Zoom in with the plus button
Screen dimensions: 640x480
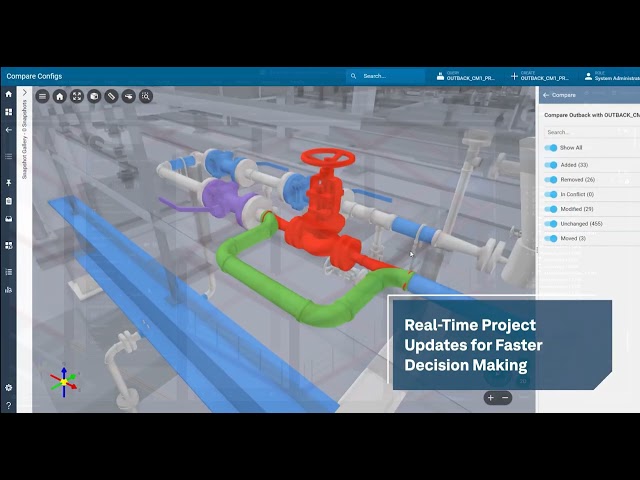pyautogui.click(x=491, y=398)
